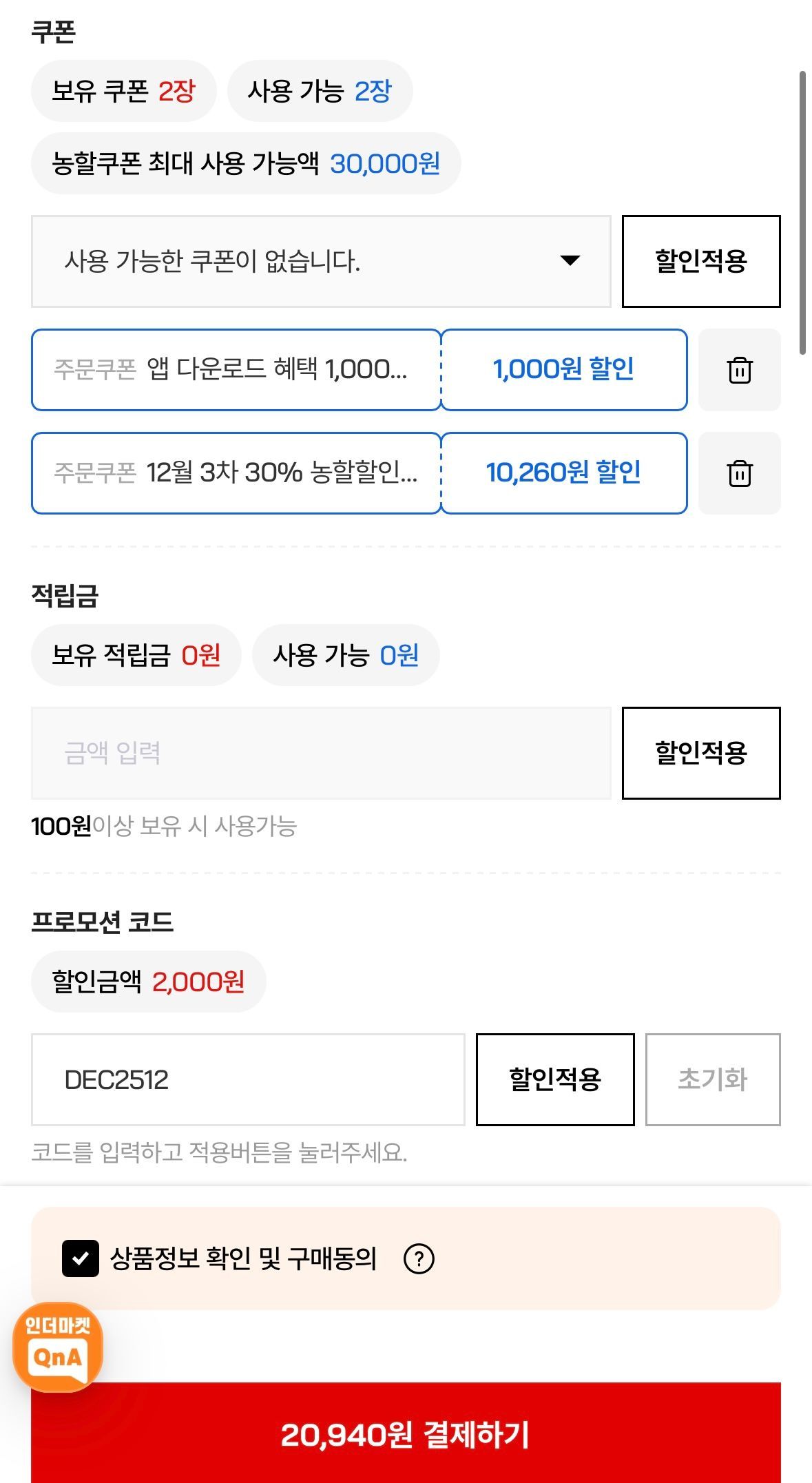This screenshot has width=812, height=1483.
Task: Click the promotion code input field
Action: (x=248, y=1079)
